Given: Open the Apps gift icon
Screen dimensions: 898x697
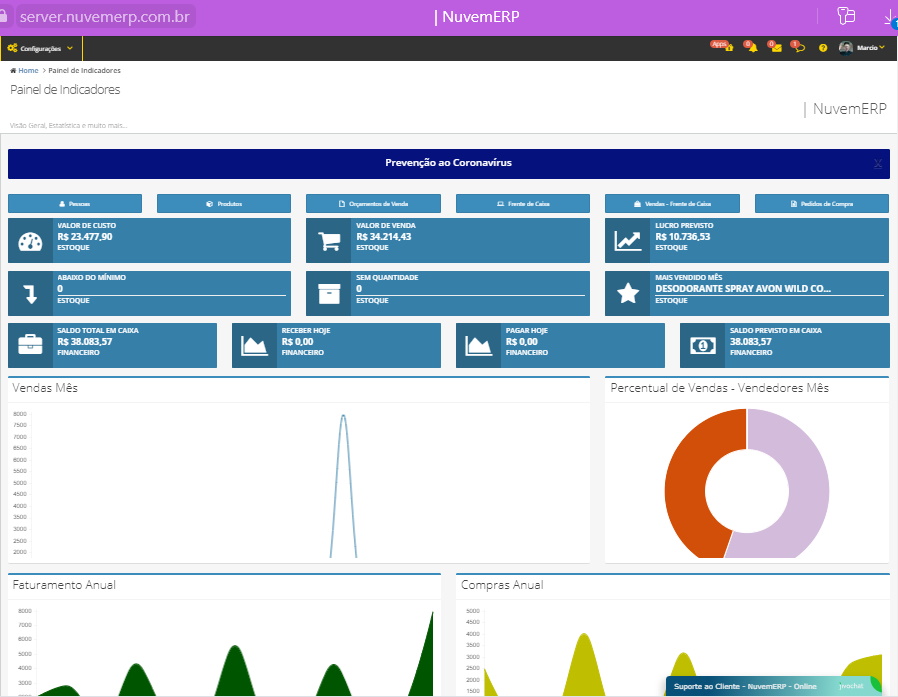Looking at the screenshot, I should (x=728, y=48).
